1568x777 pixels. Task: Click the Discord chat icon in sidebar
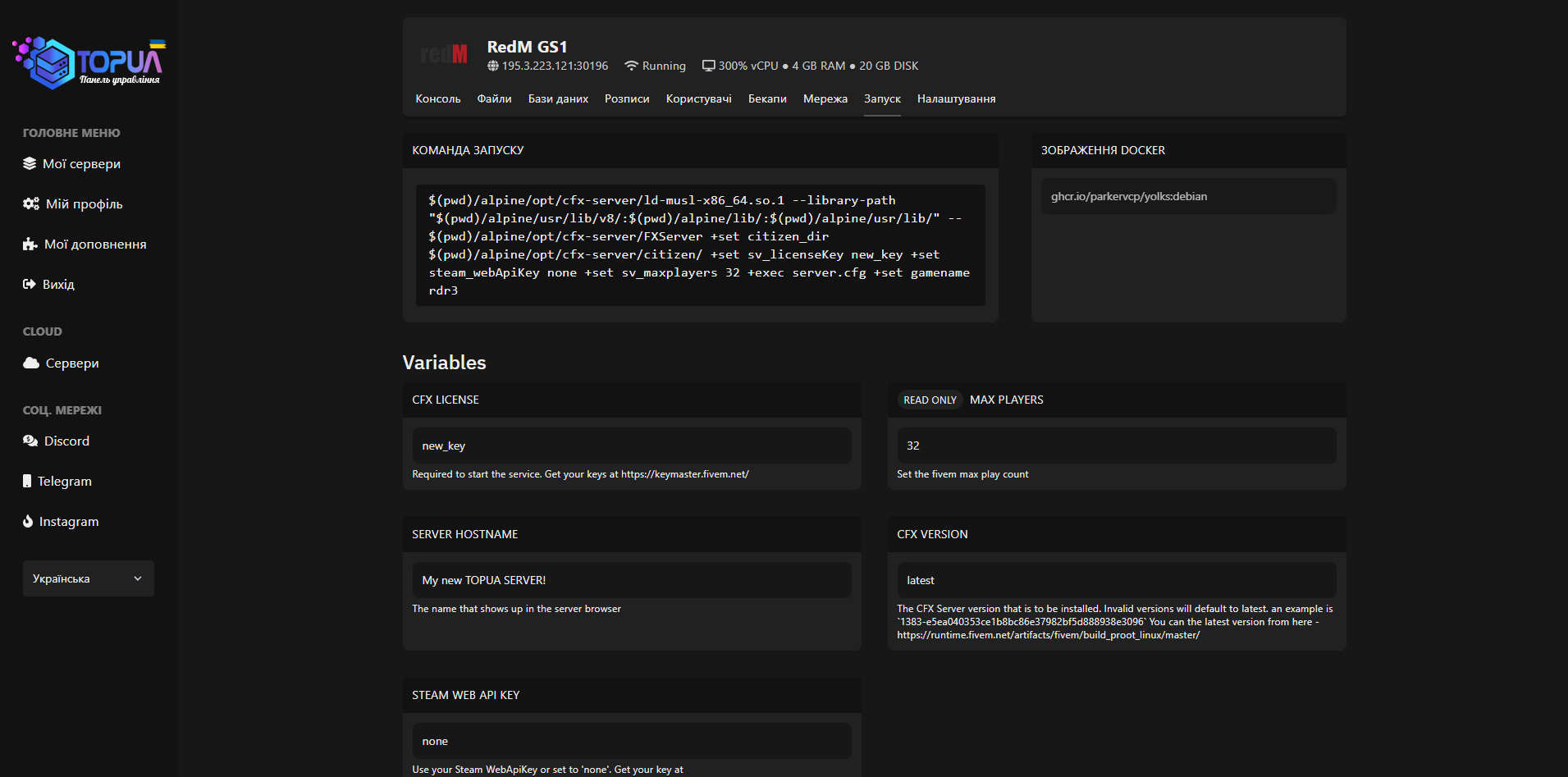coord(30,441)
